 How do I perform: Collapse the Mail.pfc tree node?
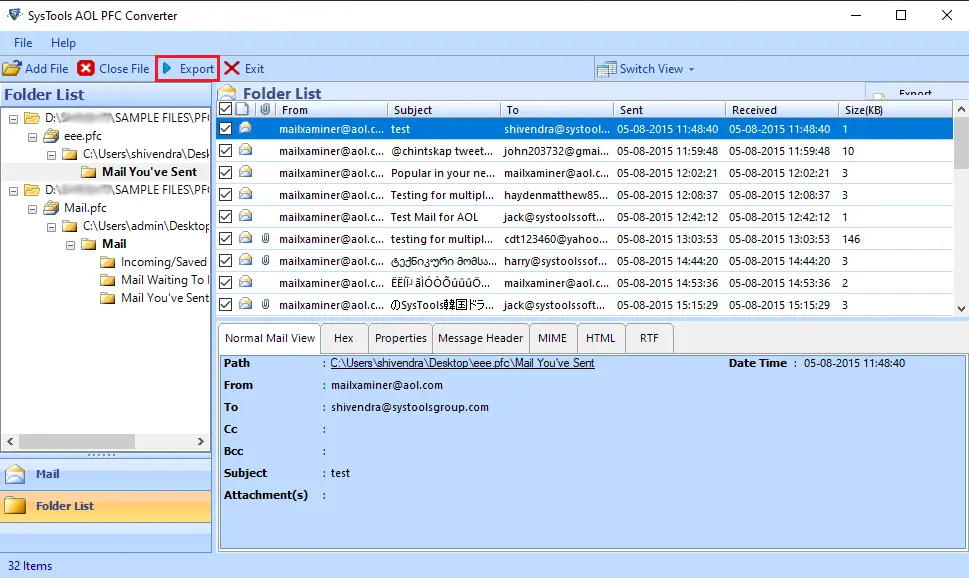coord(32,210)
